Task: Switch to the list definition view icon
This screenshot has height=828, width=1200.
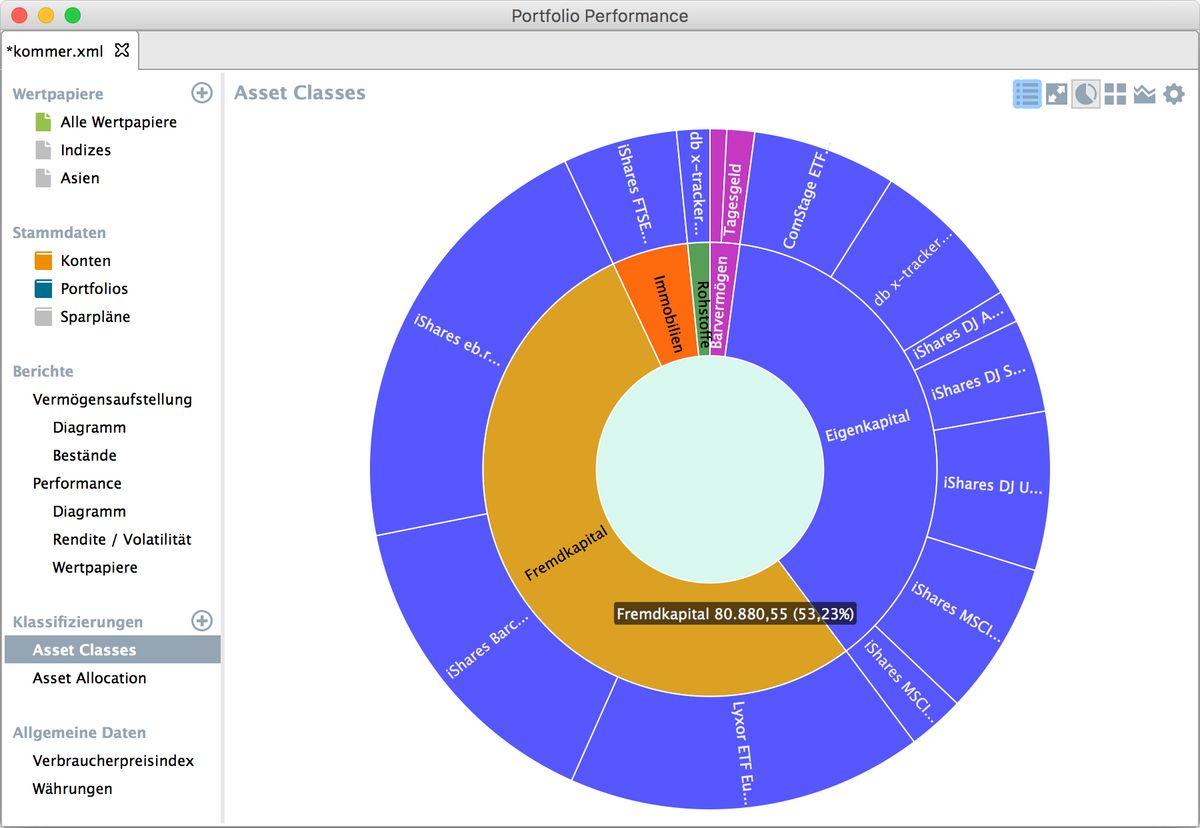Action: tap(1027, 95)
